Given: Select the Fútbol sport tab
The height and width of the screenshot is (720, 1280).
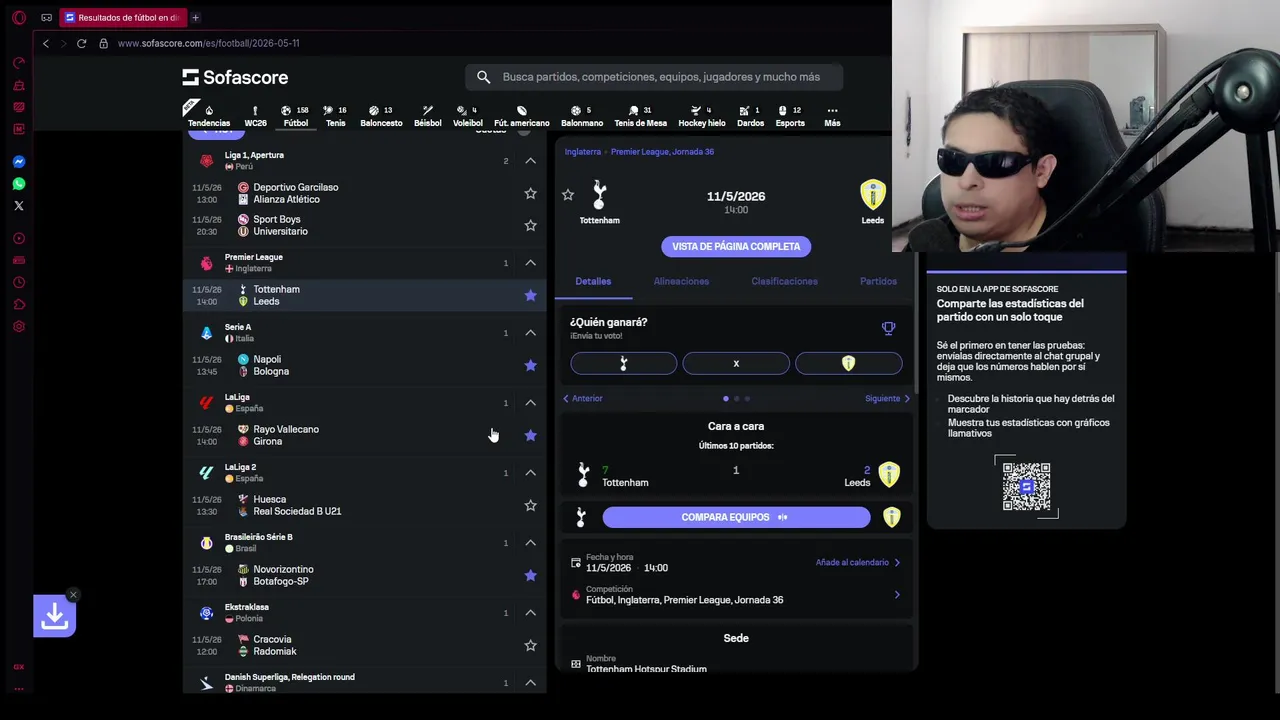Looking at the screenshot, I should (296, 116).
